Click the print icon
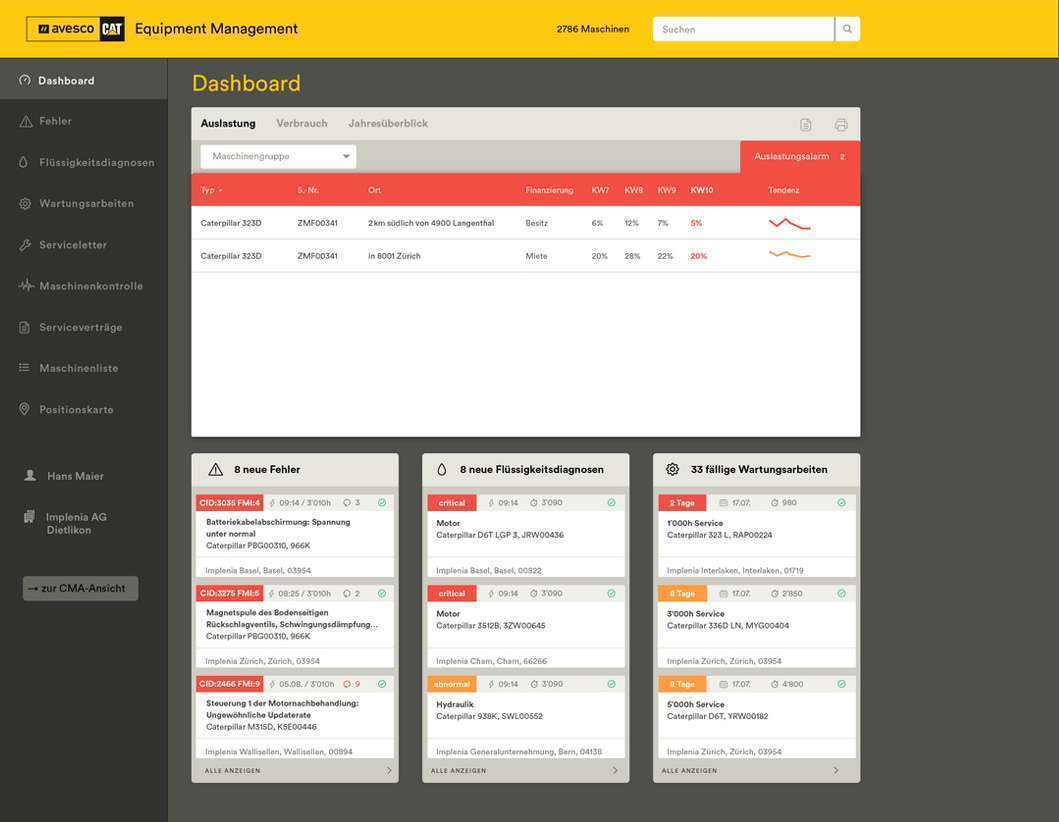The height and width of the screenshot is (822, 1059). (841, 124)
